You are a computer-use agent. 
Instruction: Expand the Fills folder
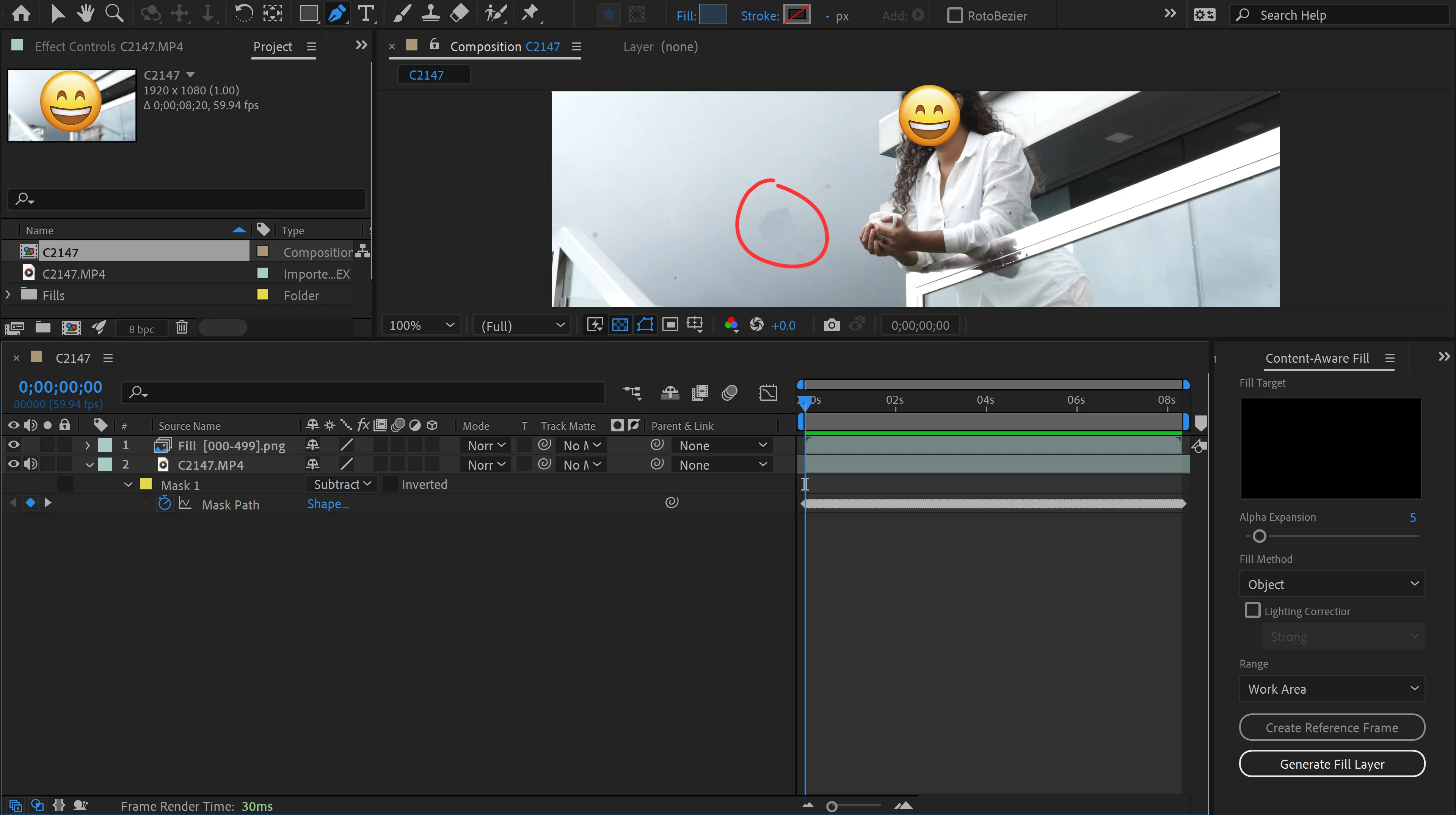tap(8, 295)
